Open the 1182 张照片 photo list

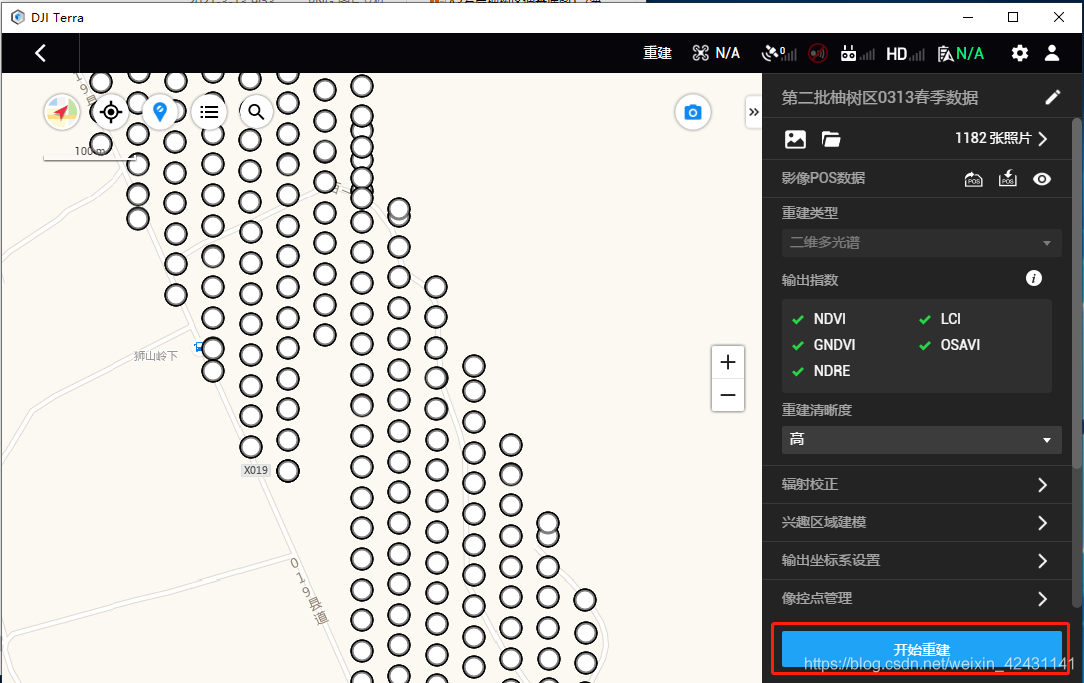[x=1001, y=139]
